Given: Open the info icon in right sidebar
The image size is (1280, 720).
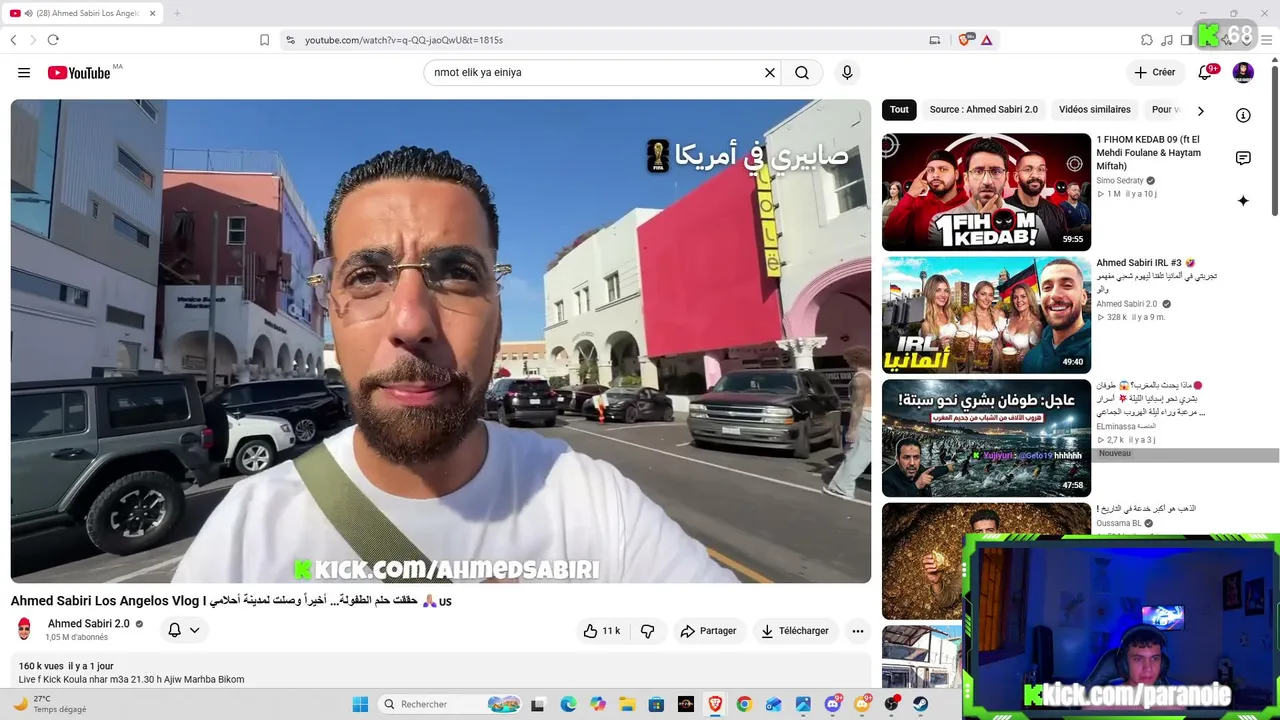Looking at the screenshot, I should point(1243,115).
